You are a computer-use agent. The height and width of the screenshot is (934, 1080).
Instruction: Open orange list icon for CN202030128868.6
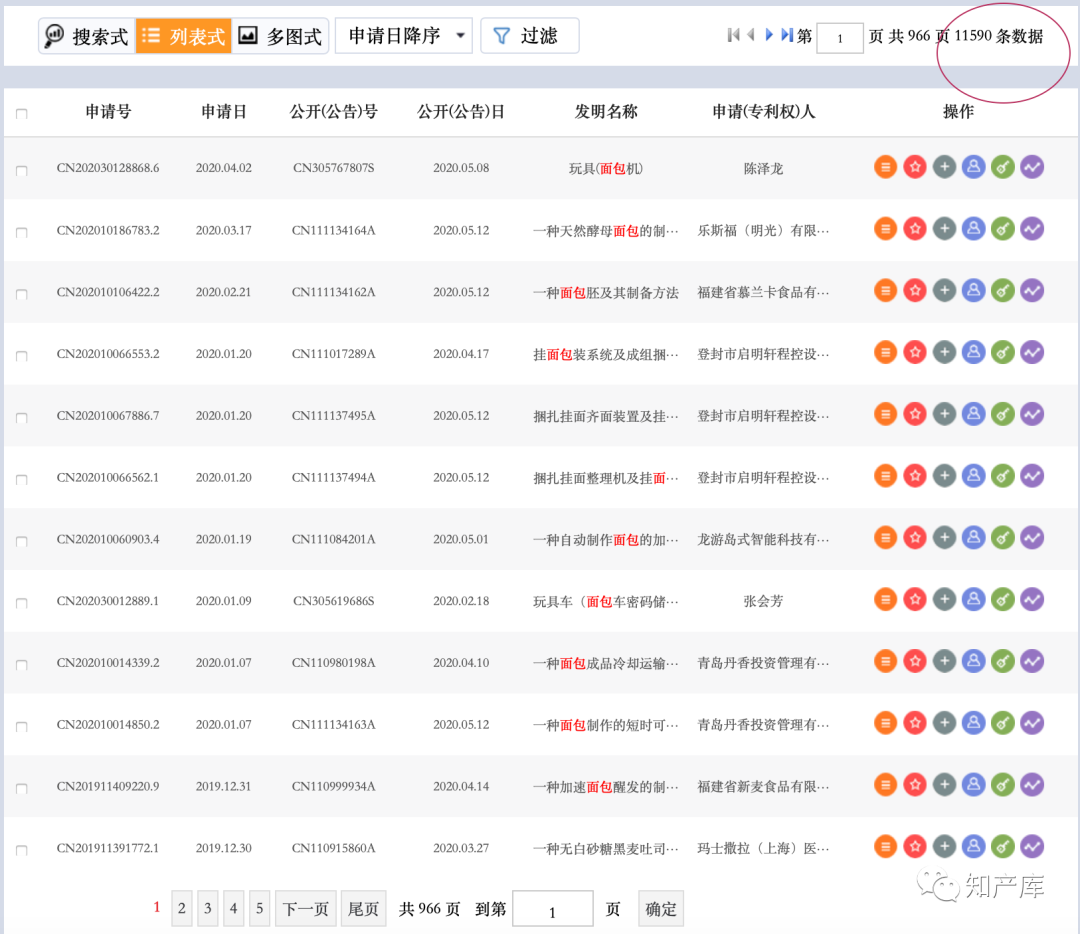(x=885, y=167)
